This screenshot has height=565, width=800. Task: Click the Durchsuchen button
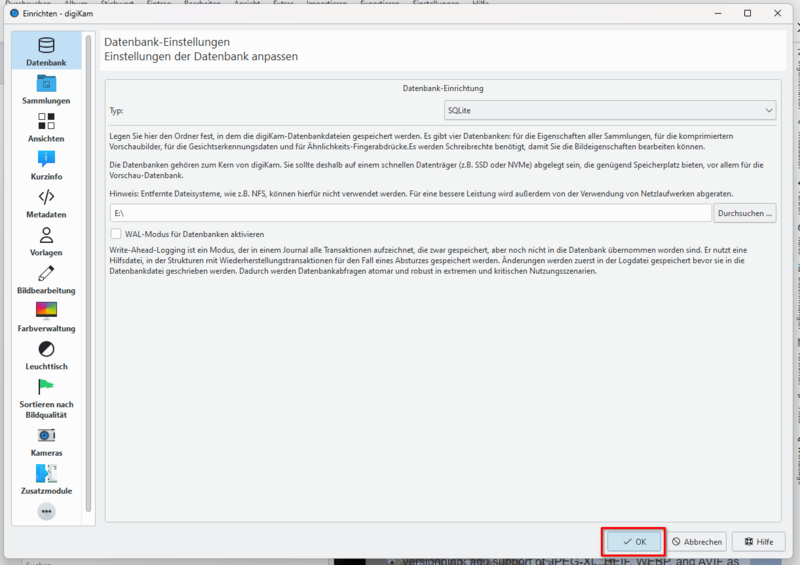[744, 213]
